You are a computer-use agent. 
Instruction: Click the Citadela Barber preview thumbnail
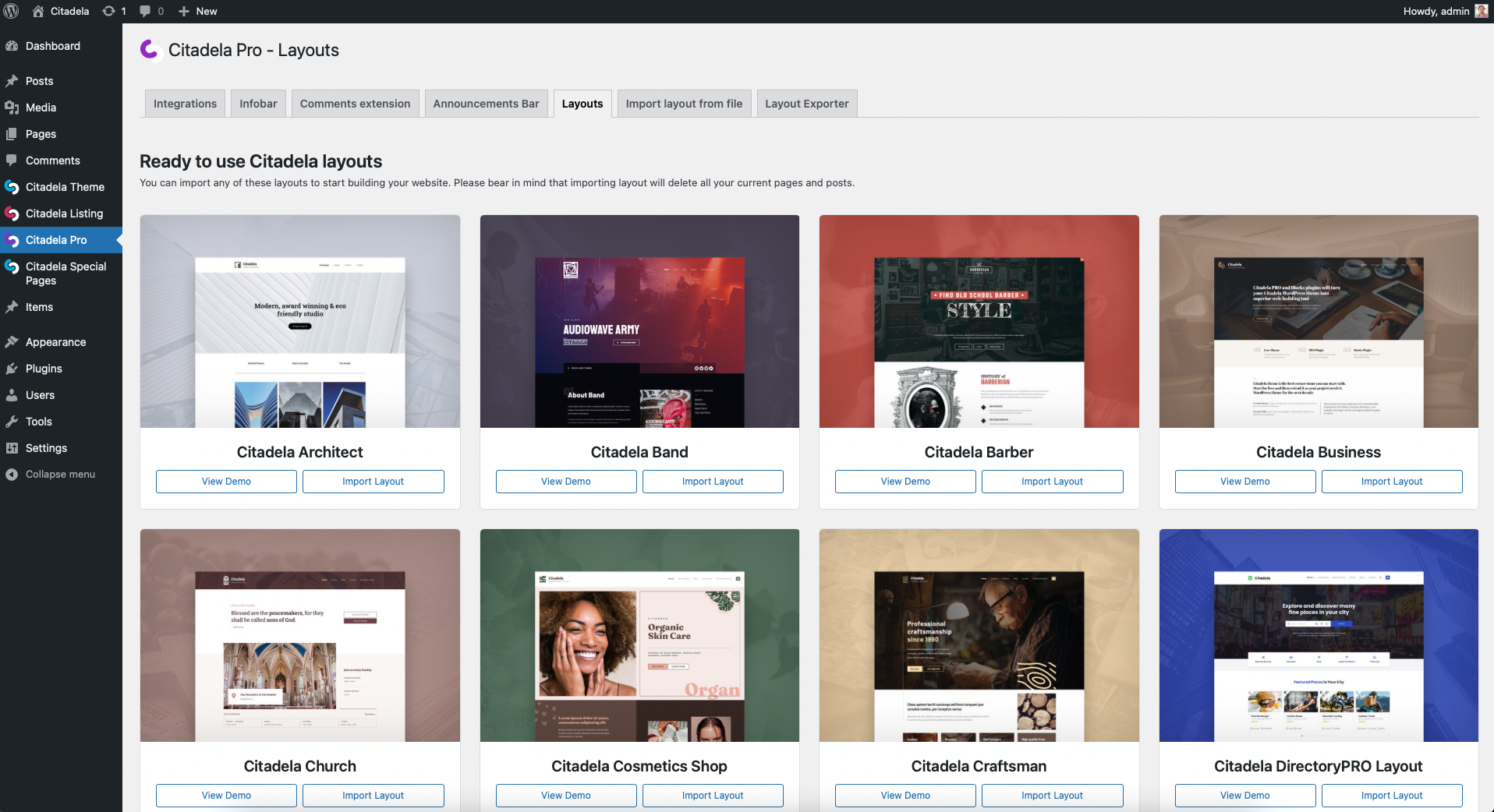979,321
